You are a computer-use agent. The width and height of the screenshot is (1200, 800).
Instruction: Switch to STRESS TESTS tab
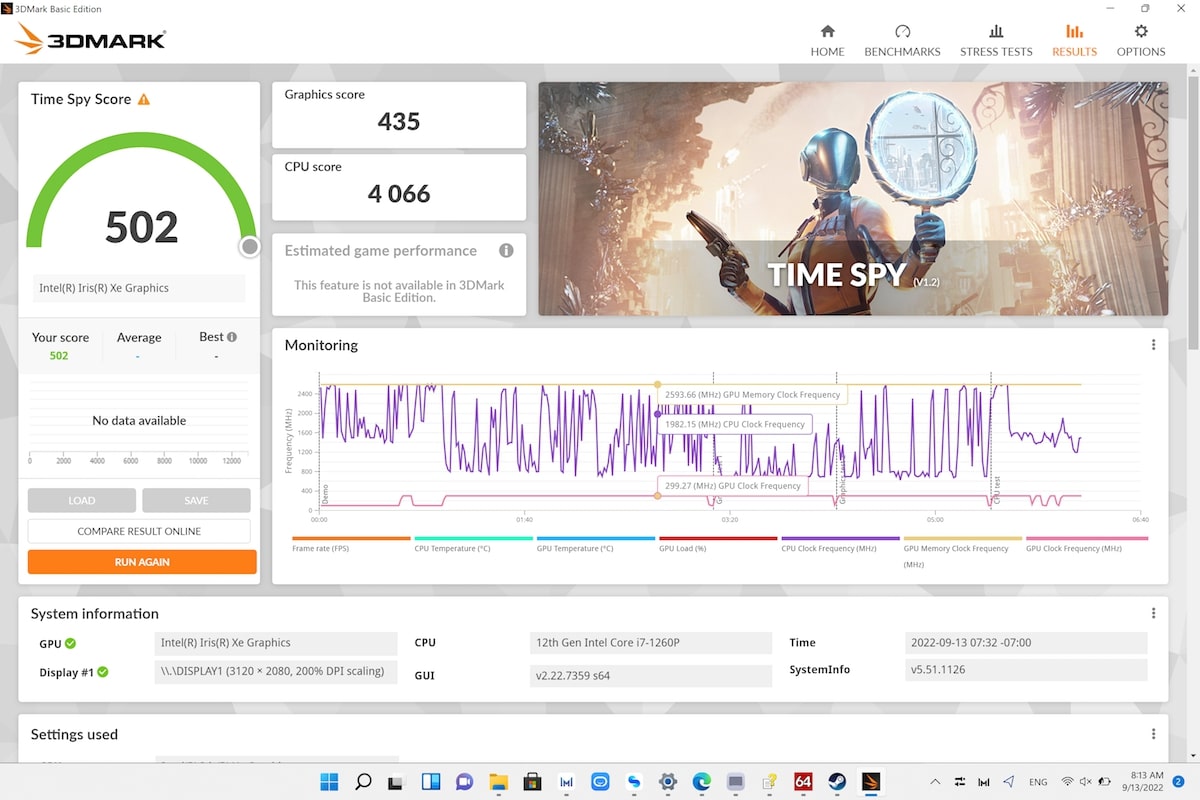click(996, 40)
